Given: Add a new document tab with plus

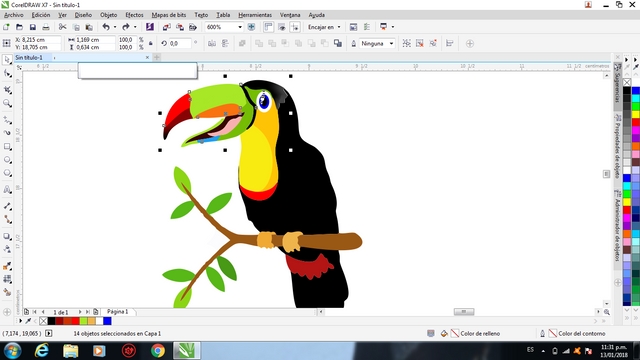Looking at the screenshot, I should pyautogui.click(x=157, y=58).
